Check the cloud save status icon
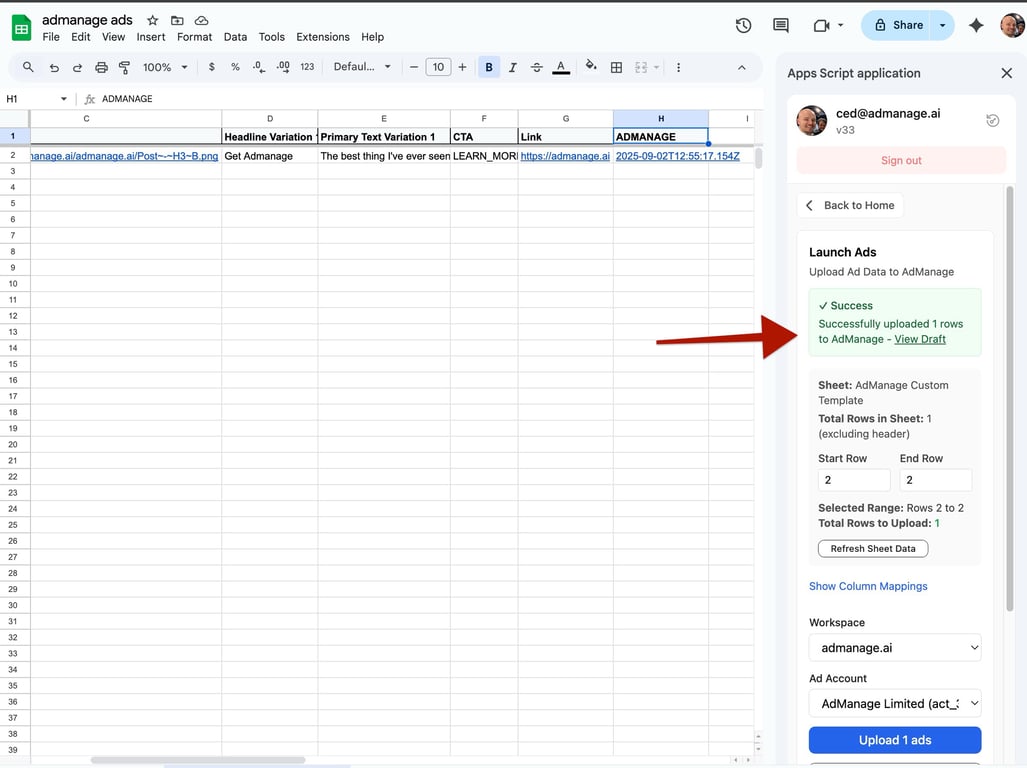 tap(201, 20)
